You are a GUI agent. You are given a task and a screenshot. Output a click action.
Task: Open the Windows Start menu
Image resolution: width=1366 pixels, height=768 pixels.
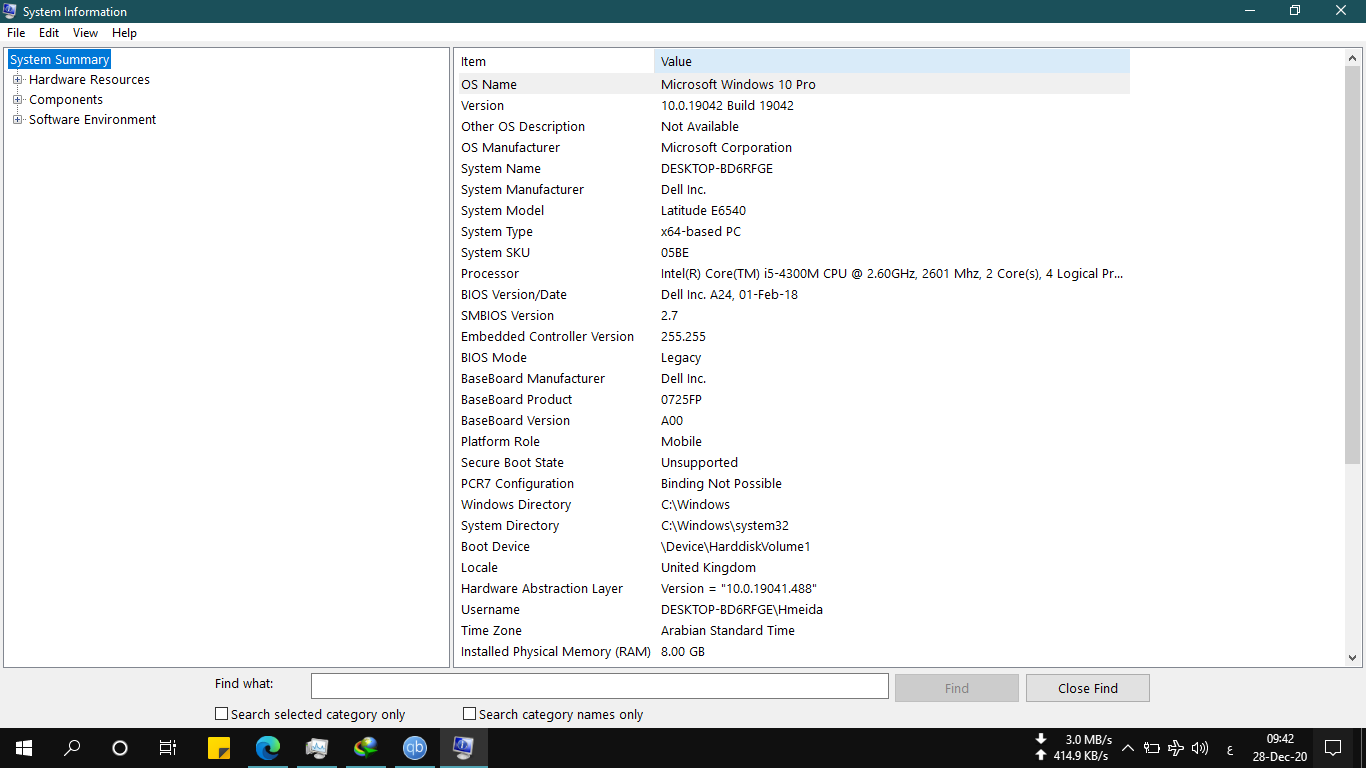tap(24, 748)
